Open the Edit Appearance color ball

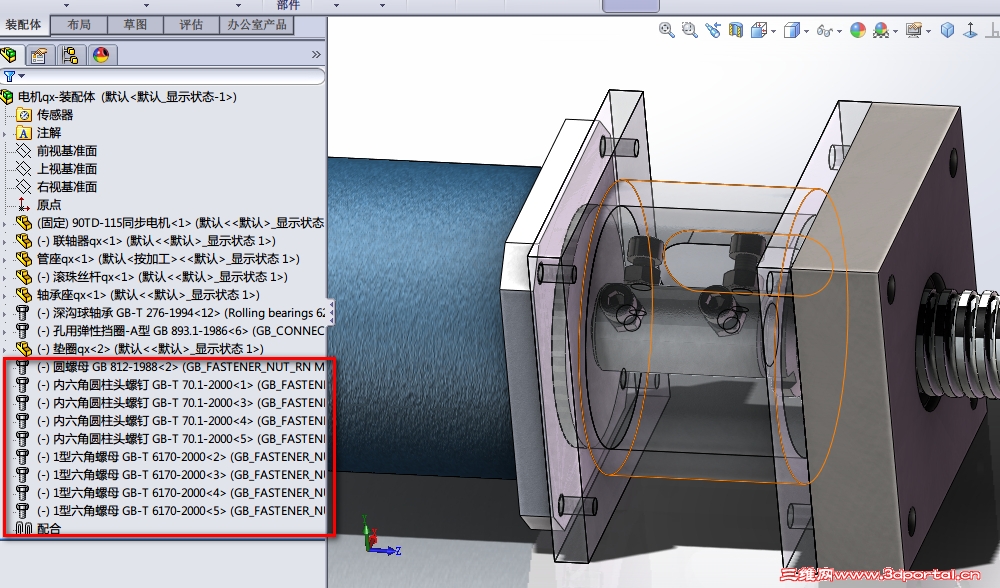tap(858, 30)
